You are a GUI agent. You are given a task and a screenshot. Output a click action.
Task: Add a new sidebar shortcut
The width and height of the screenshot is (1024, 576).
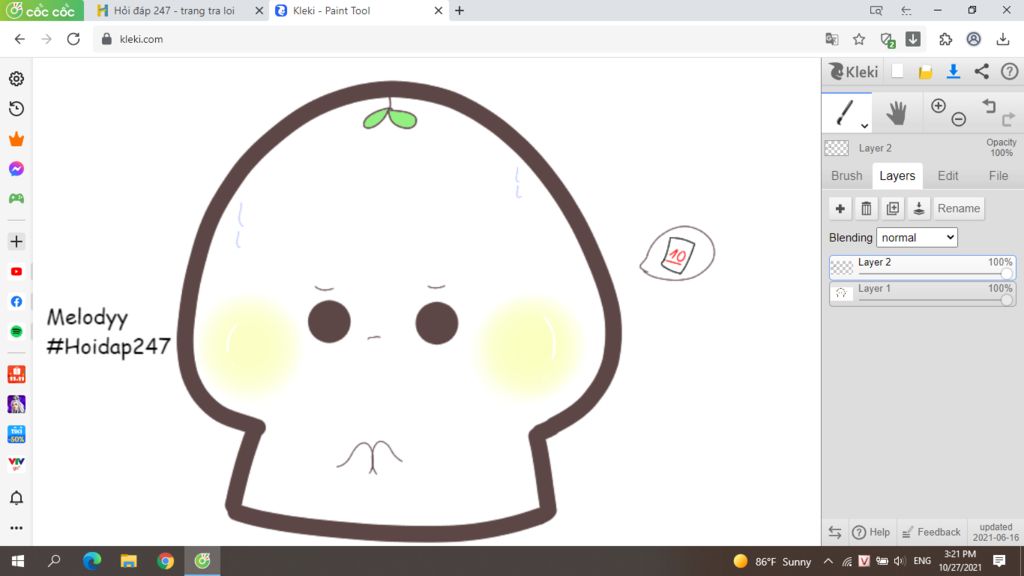[x=16, y=242]
